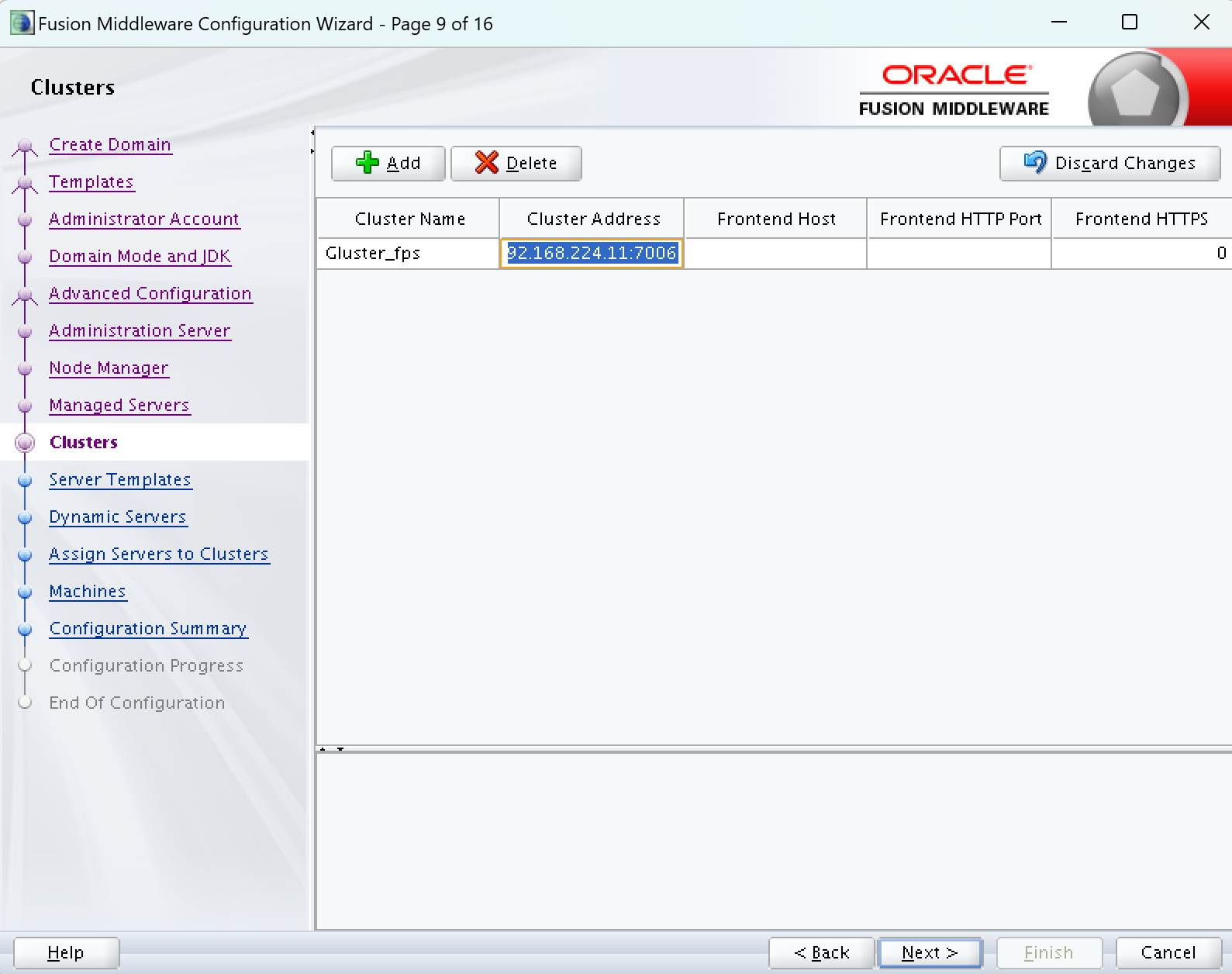1232x974 pixels.
Task: Go to the Managed Servers step
Action: coord(119,406)
